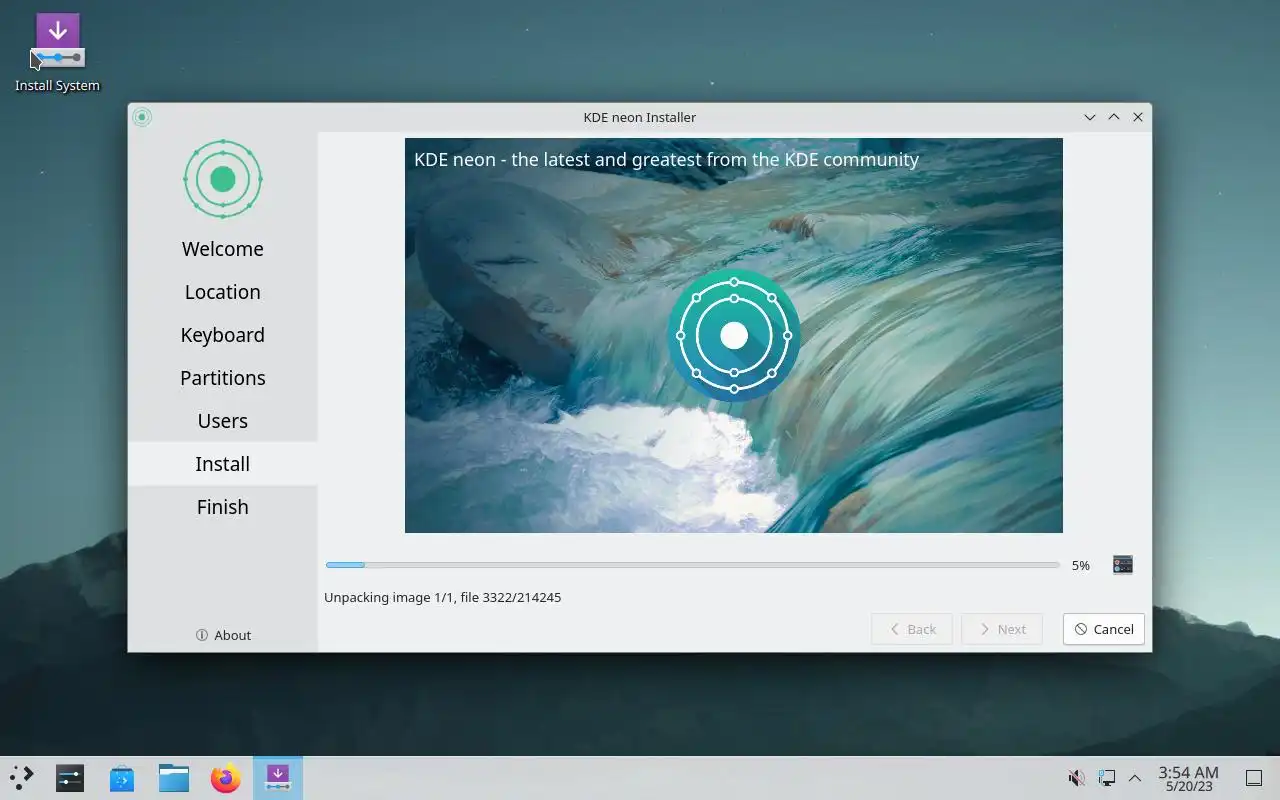1280x800 pixels.
Task: Maximize the KDE neon Installer window
Action: pos(1114,117)
